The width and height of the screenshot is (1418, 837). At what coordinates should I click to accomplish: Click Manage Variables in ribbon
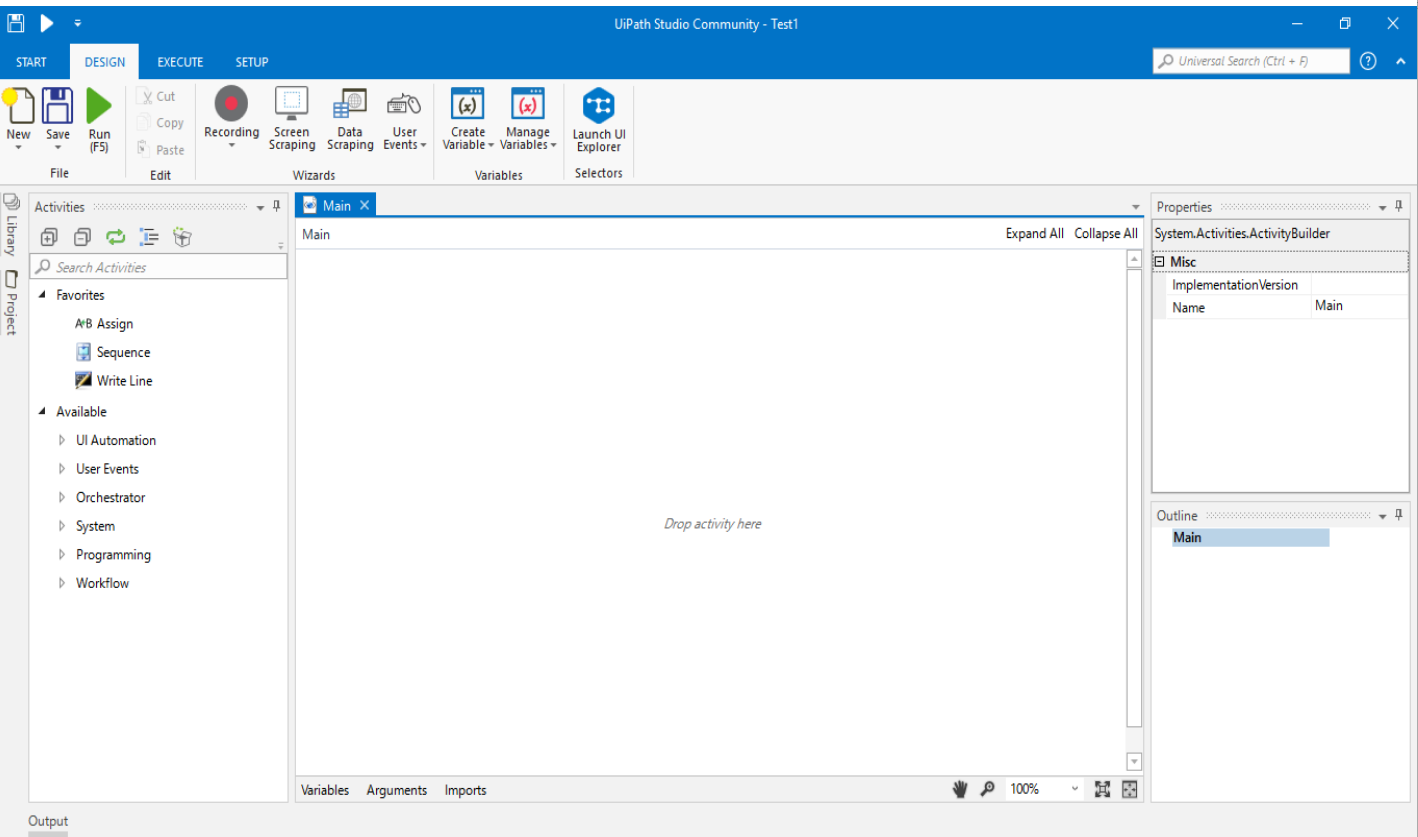(x=528, y=119)
